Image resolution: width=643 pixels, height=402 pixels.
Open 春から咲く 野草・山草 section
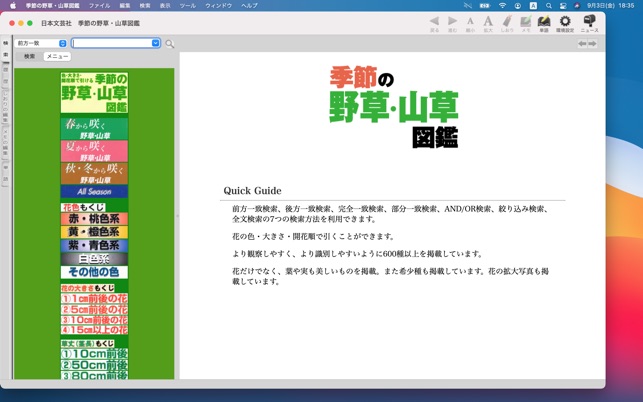[94, 128]
